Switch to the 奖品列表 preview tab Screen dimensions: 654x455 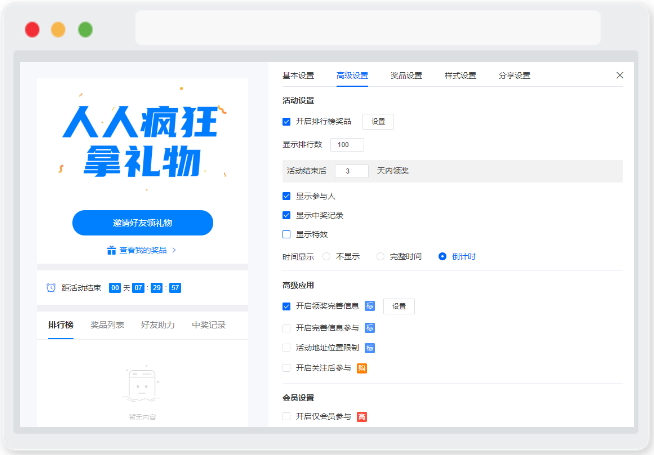point(107,325)
